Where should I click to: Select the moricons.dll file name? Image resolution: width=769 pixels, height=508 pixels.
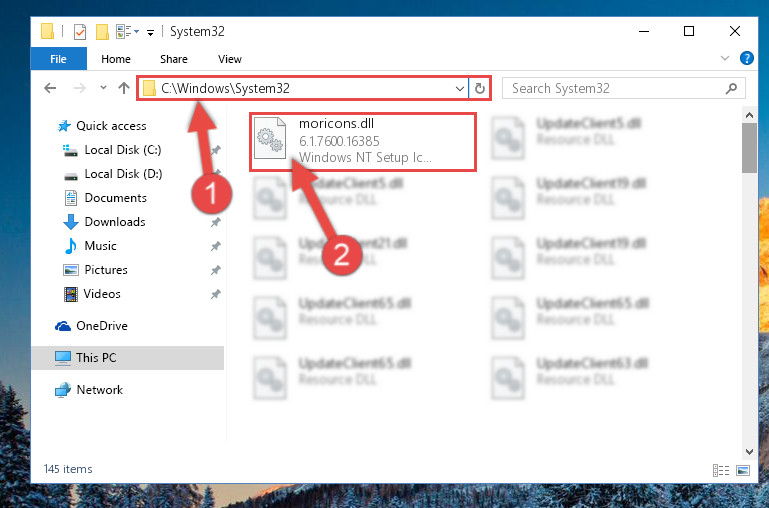click(x=336, y=124)
